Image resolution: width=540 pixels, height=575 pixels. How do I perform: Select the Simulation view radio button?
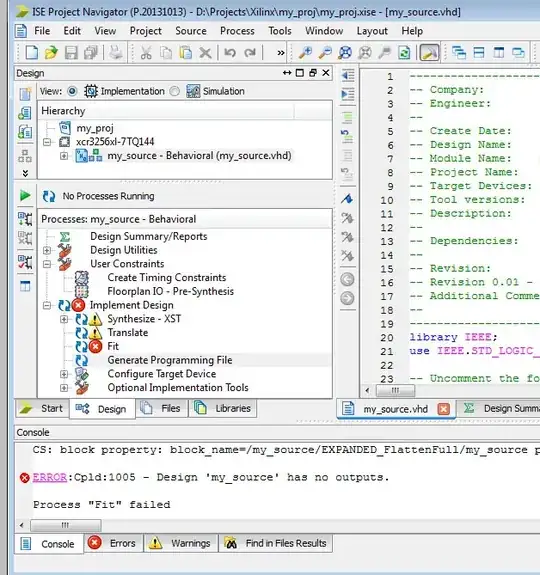coord(175,91)
